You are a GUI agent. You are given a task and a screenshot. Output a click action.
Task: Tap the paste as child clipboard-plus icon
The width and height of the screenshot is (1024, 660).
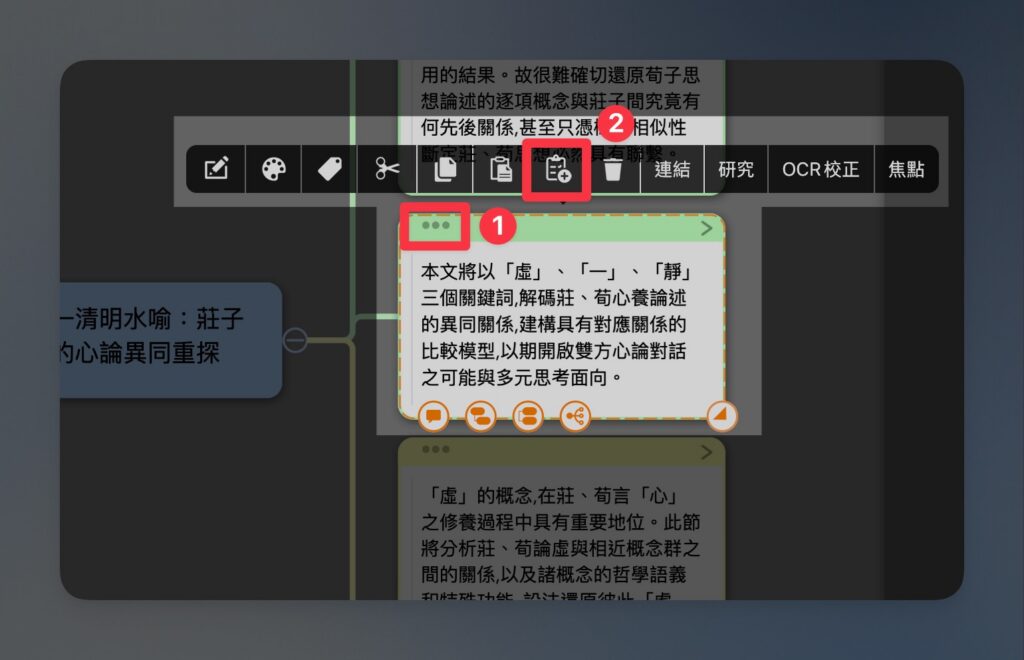click(558, 170)
